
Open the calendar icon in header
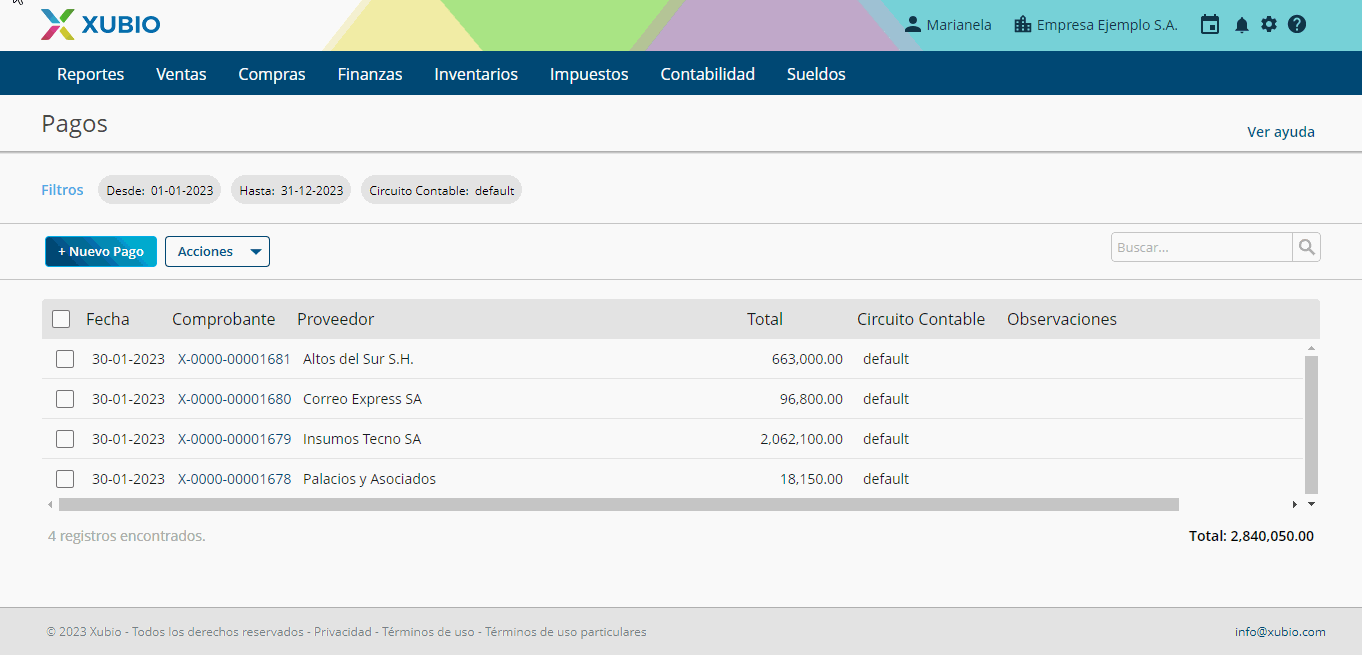(x=1210, y=25)
